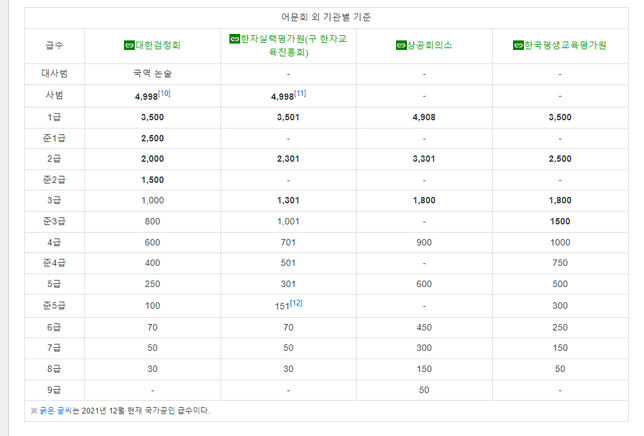Click the 급수 column header
This screenshot has width=644, height=436.
[x=54, y=45]
